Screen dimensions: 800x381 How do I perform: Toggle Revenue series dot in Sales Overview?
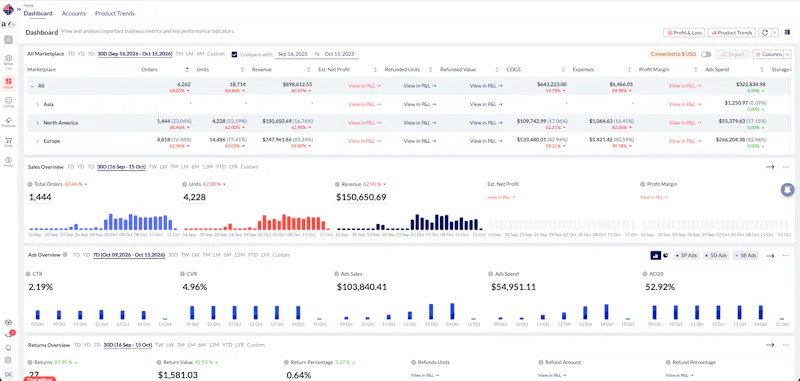338,184
